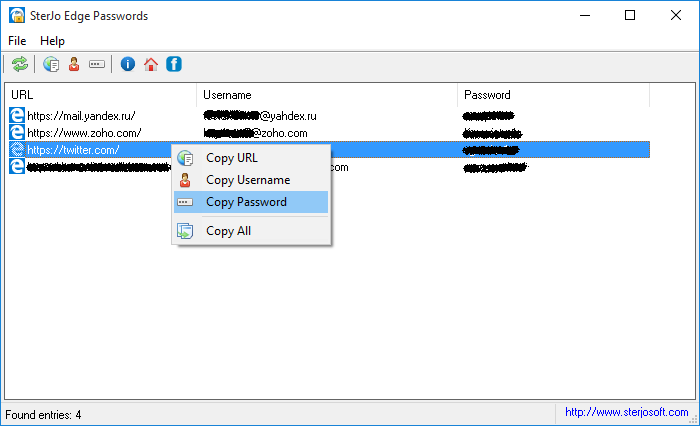700x426 pixels.
Task: Select Copy All in the context menu
Action: pos(228,231)
